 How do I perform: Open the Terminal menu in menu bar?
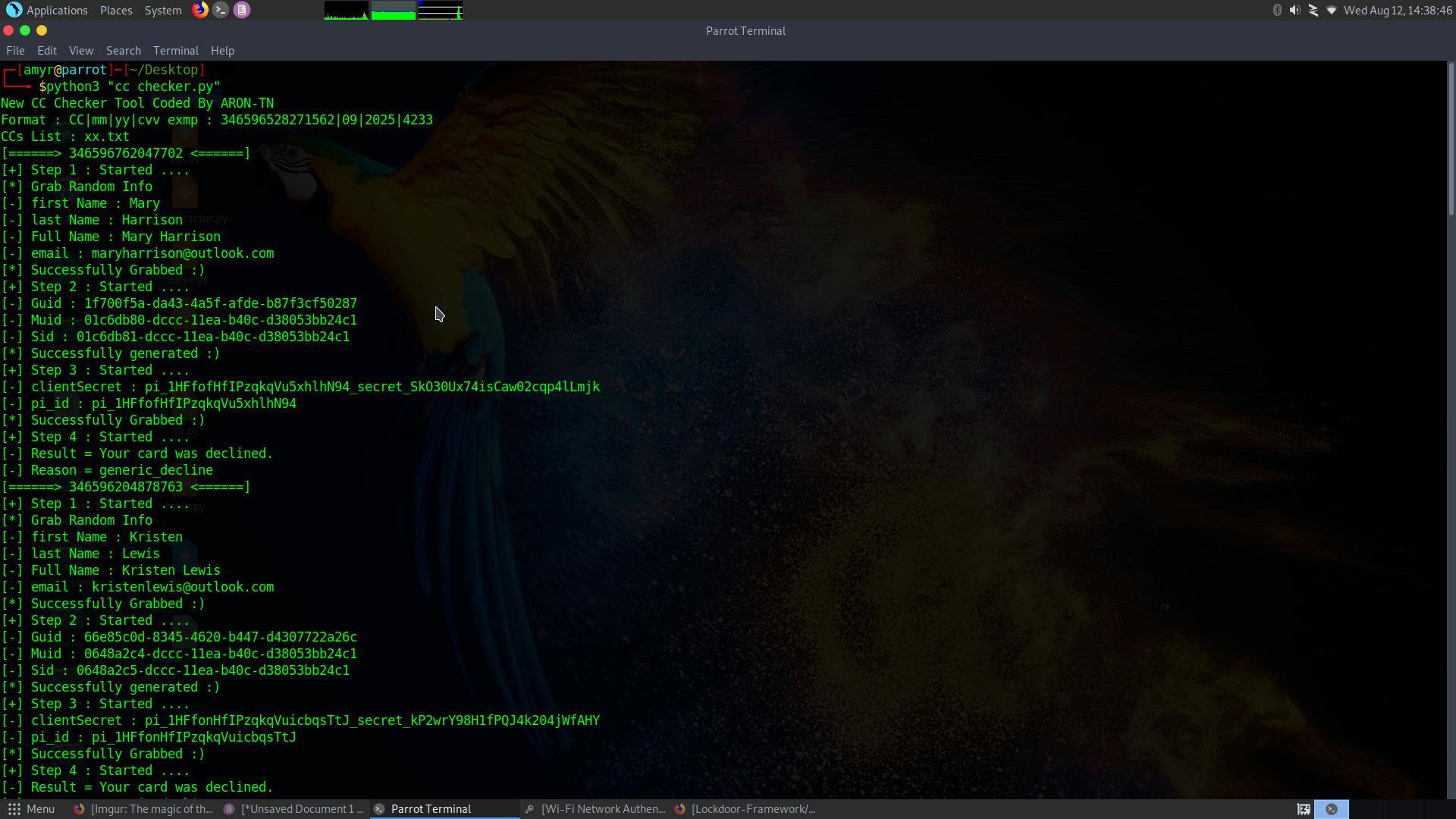coord(175,51)
